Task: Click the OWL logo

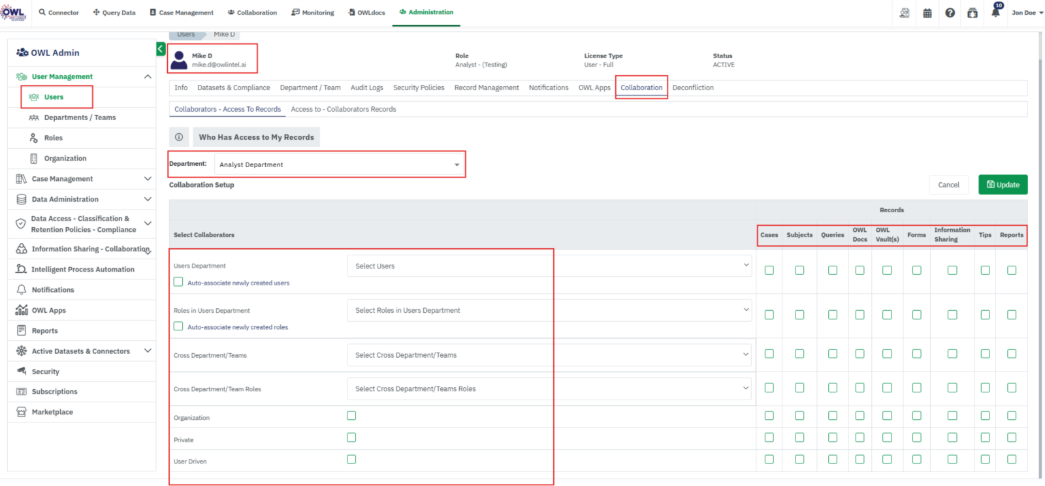Action: pyautogui.click(x=14, y=12)
